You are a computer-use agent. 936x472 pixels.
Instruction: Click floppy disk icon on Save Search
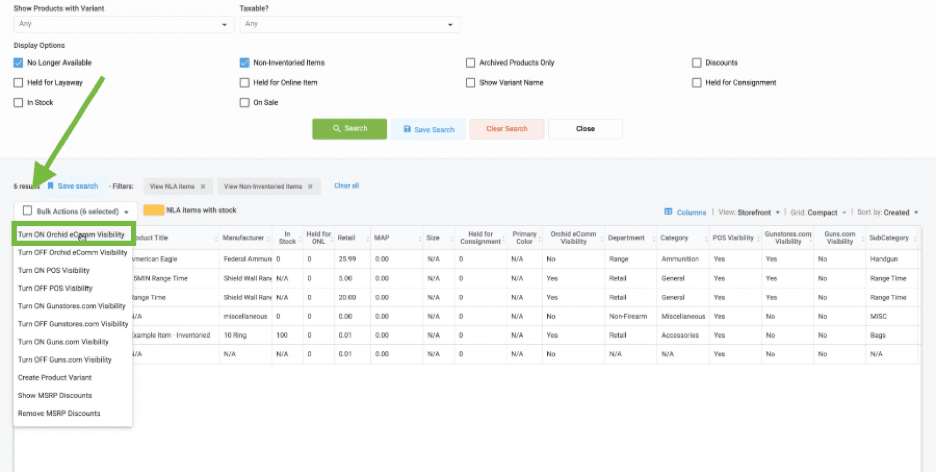407,129
